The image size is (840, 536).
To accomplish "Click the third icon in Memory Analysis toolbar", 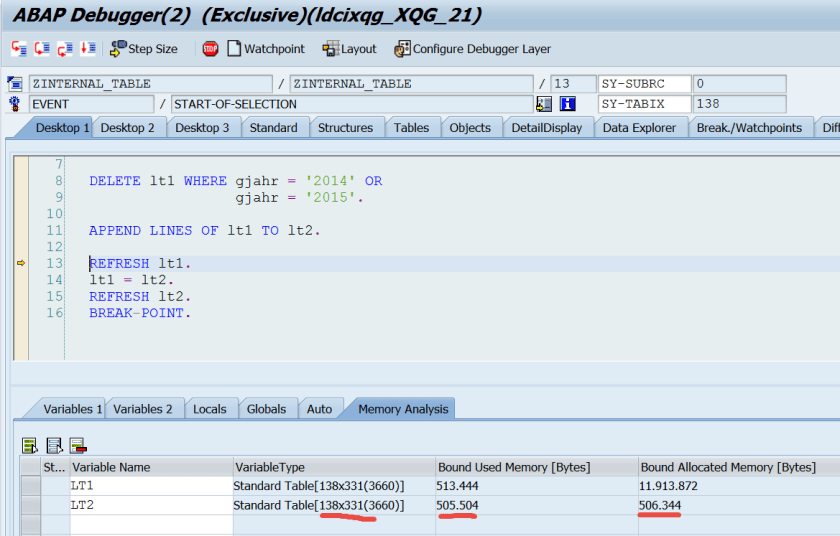I will tap(78, 445).
